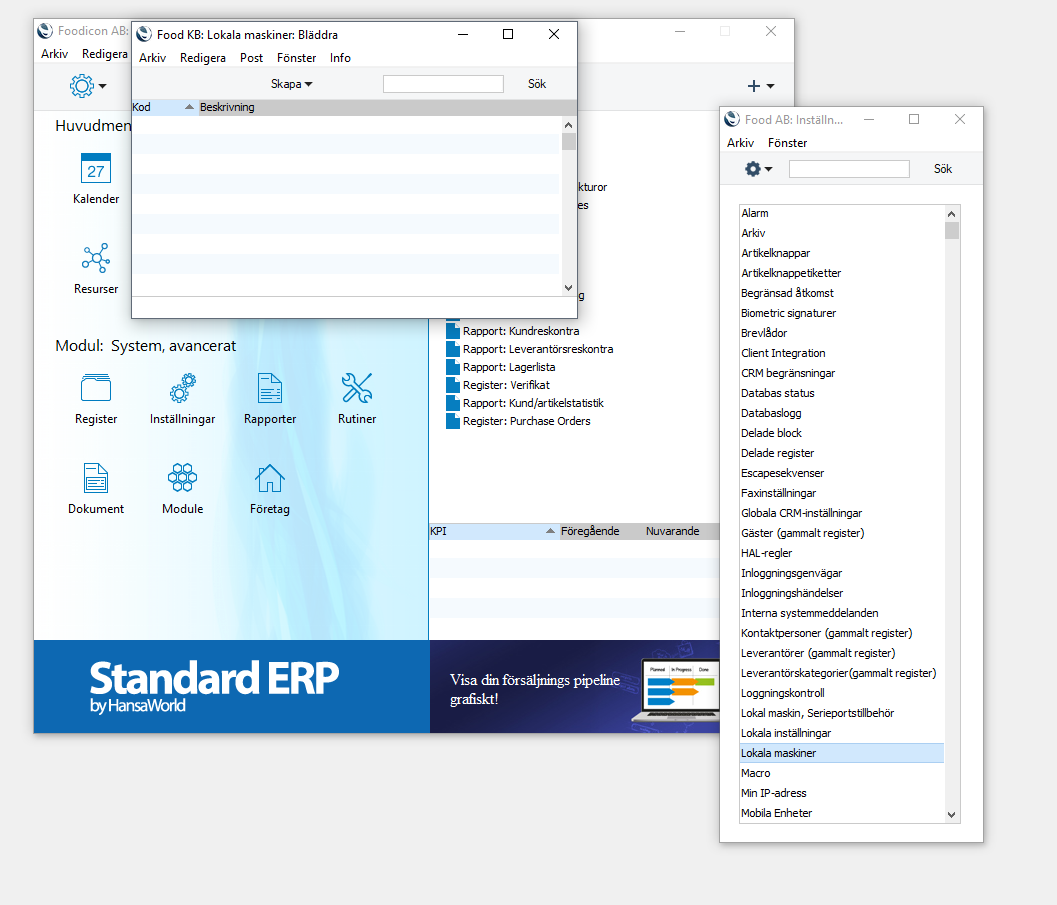The height and width of the screenshot is (905, 1057).
Task: Open the Rutiner tools icon
Action: click(x=357, y=388)
